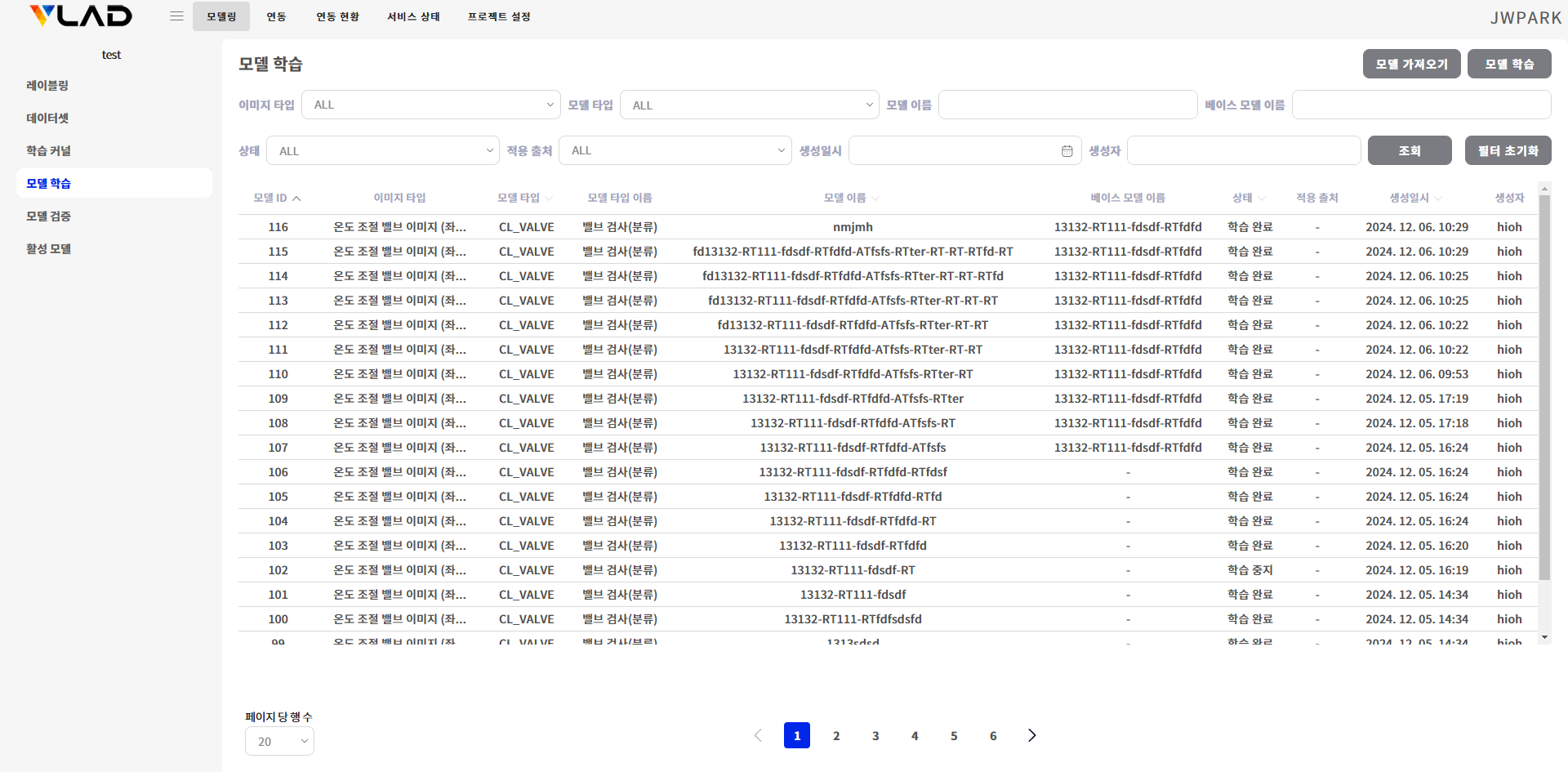Open 적용 출처 filter dropdown

coord(675,150)
